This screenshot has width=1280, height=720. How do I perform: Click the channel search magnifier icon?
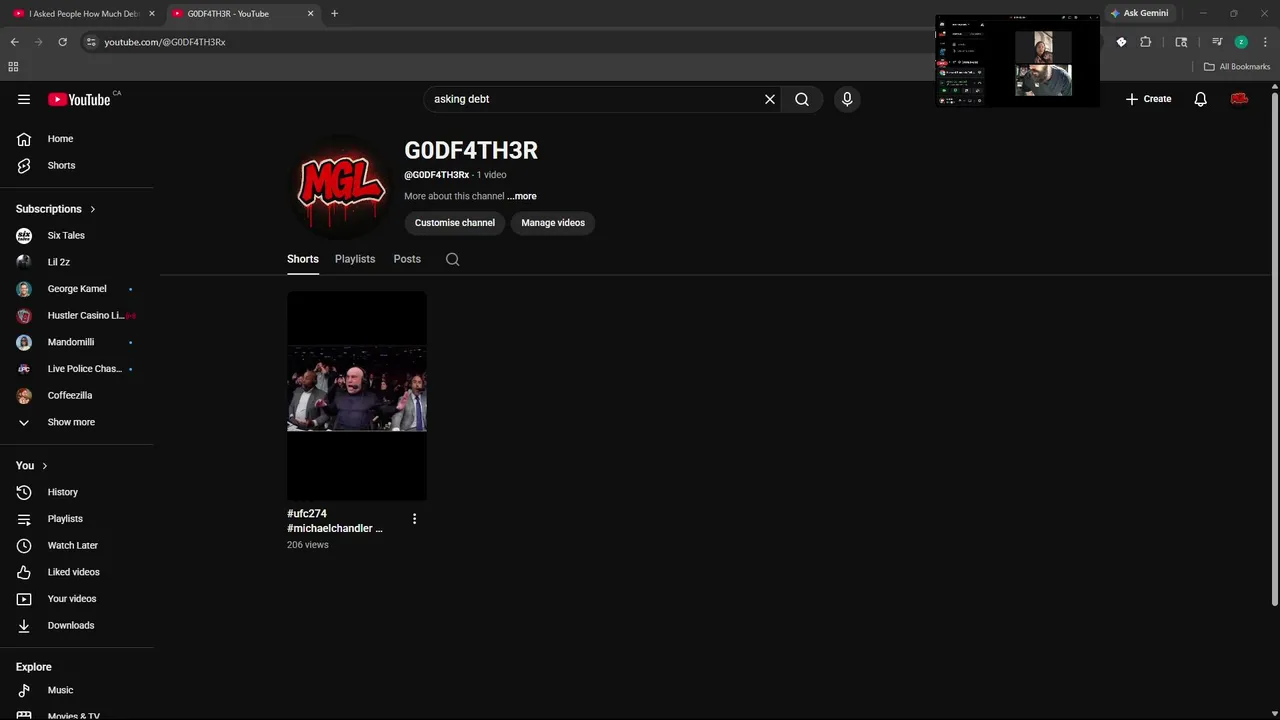point(453,259)
